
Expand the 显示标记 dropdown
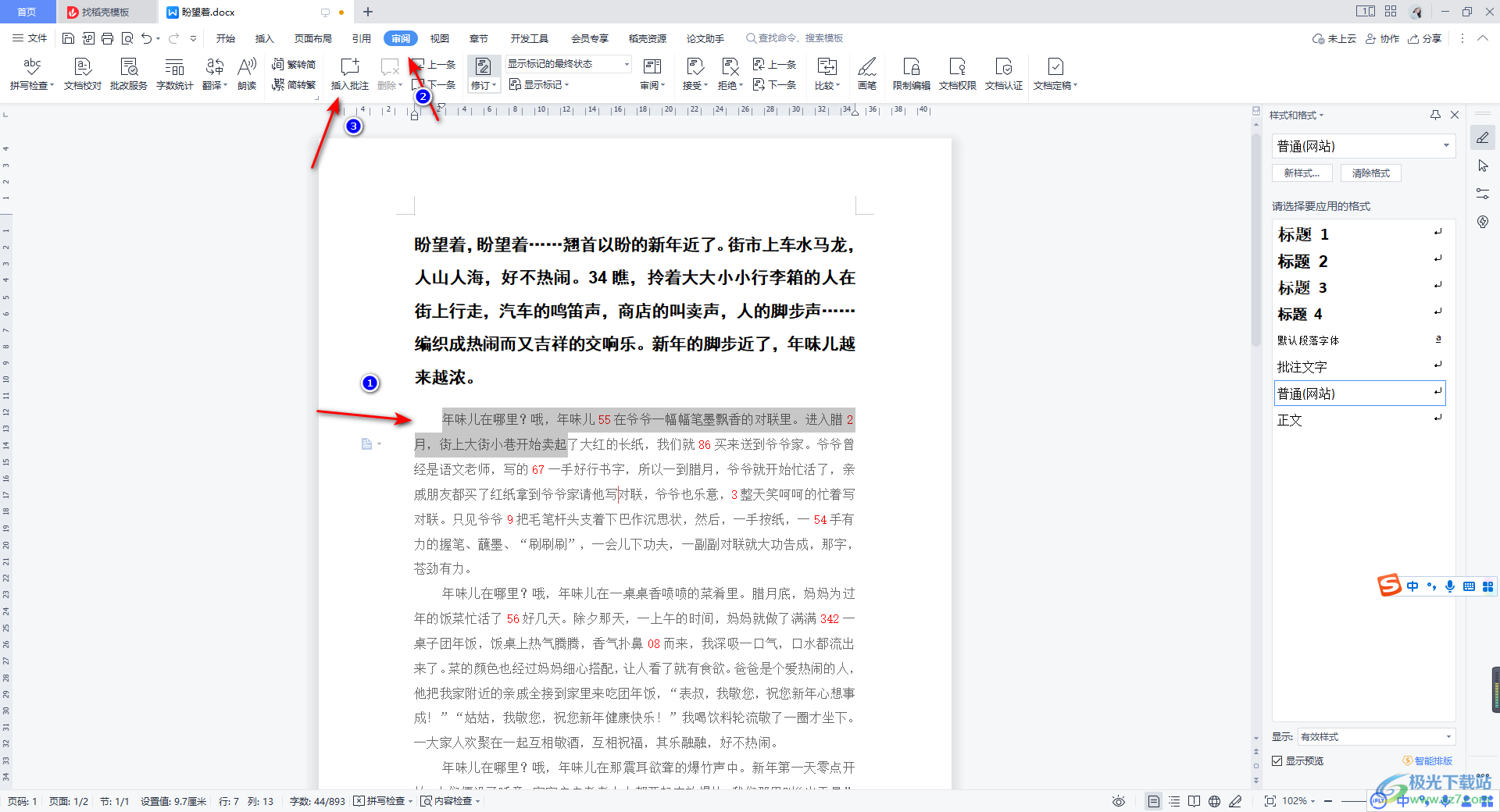(539, 84)
